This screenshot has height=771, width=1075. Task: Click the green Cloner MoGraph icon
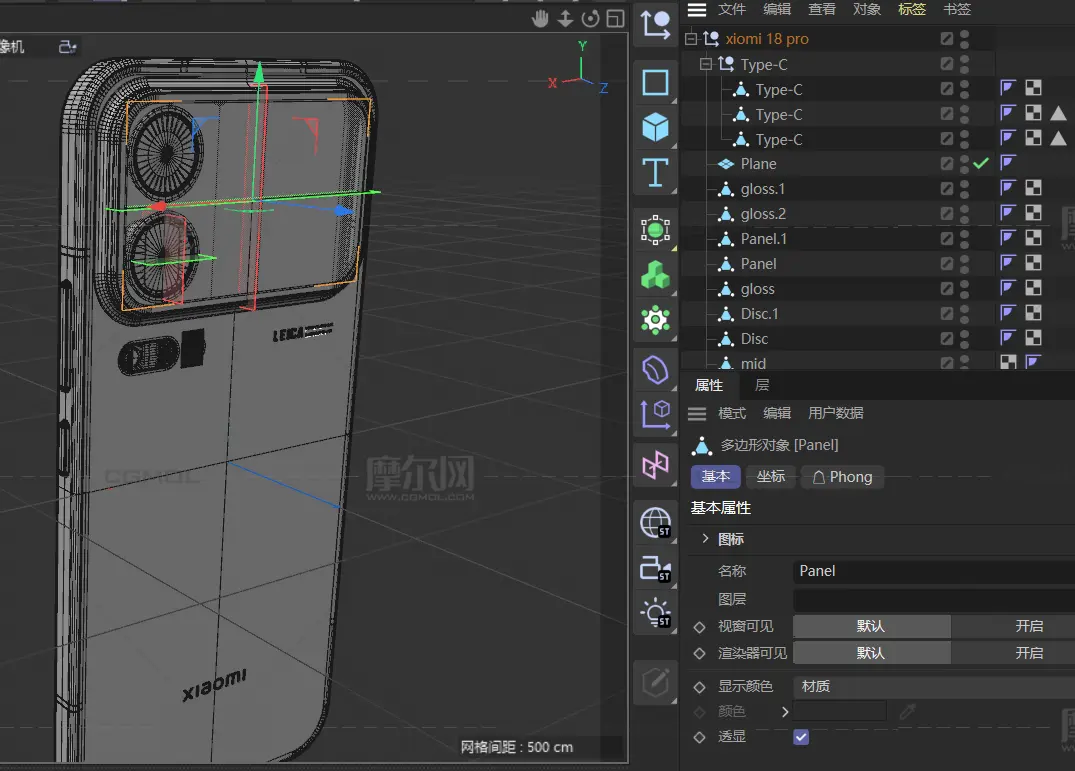coord(655,275)
